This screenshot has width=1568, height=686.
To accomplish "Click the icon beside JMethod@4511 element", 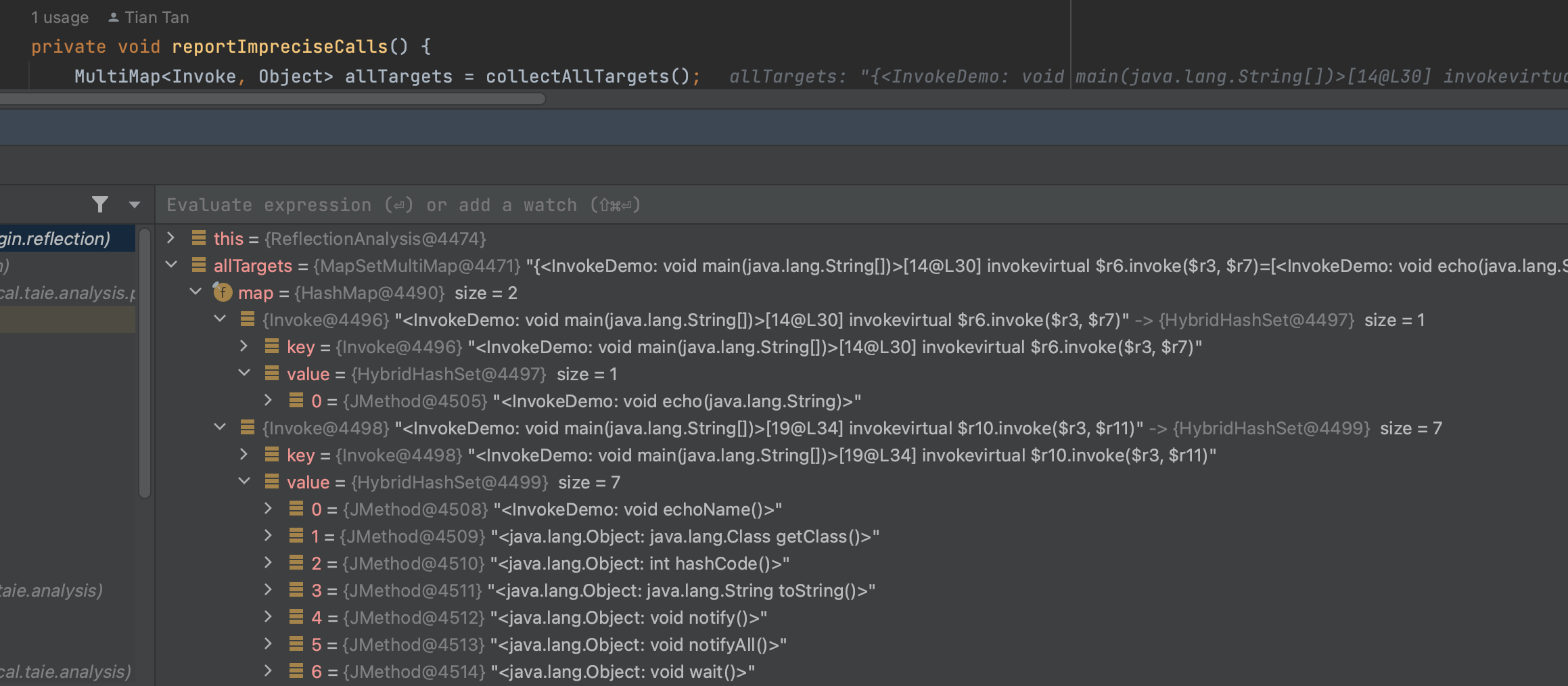I will click(x=296, y=589).
